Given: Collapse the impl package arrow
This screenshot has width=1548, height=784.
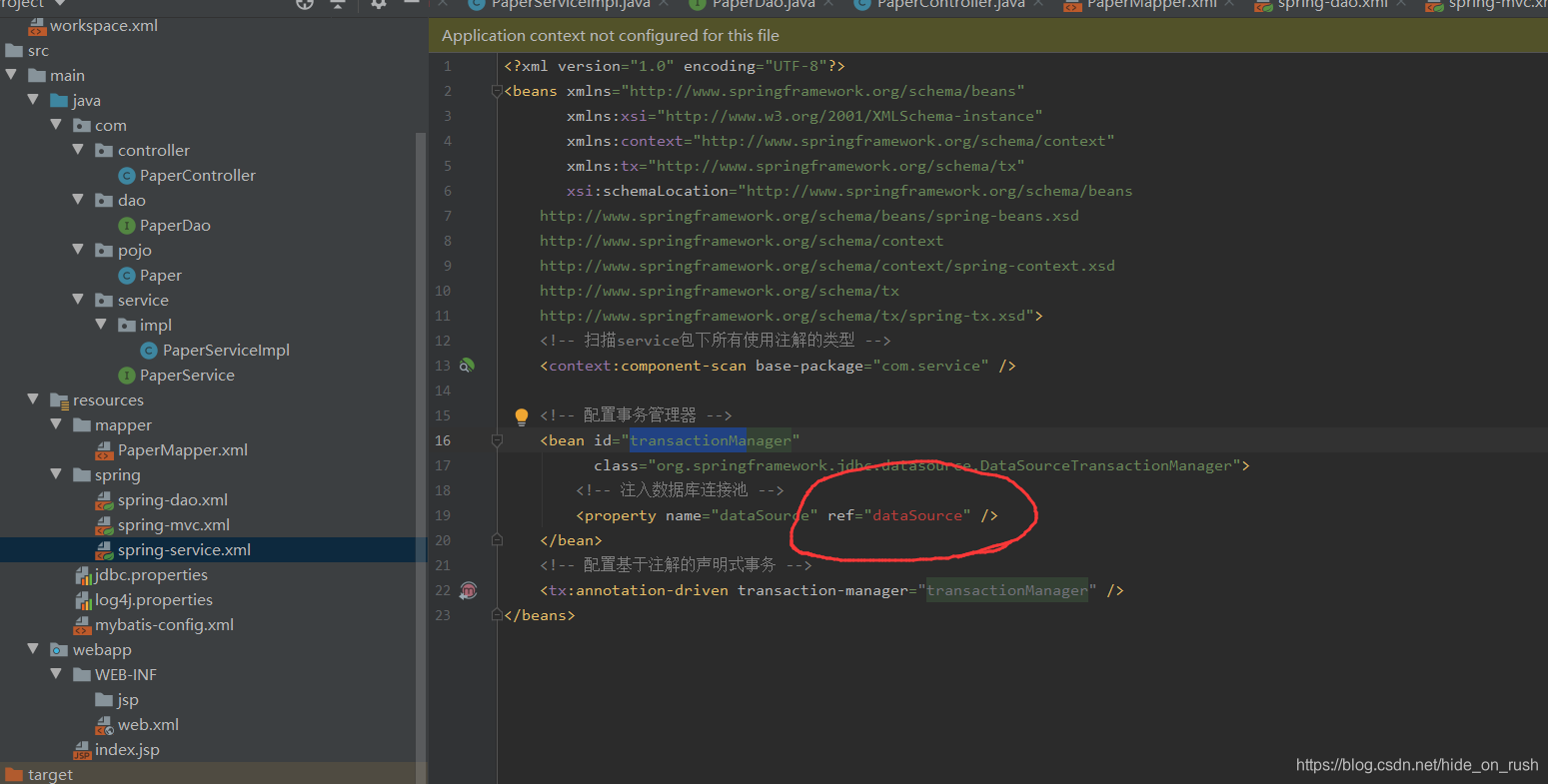Looking at the screenshot, I should click(102, 325).
